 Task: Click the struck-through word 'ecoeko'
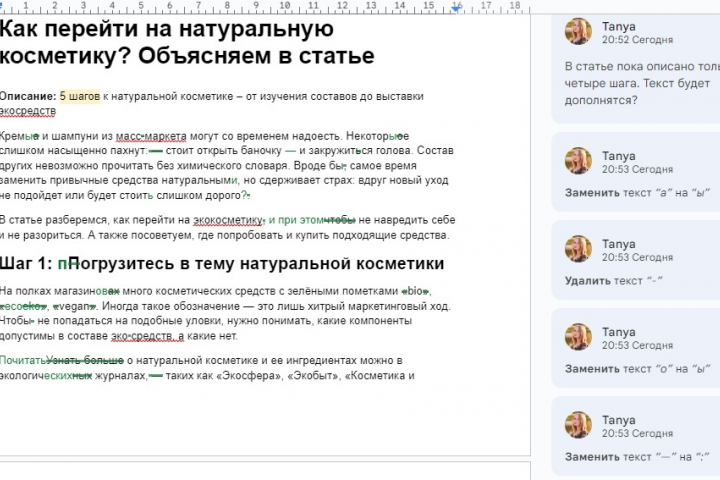click(x=23, y=306)
